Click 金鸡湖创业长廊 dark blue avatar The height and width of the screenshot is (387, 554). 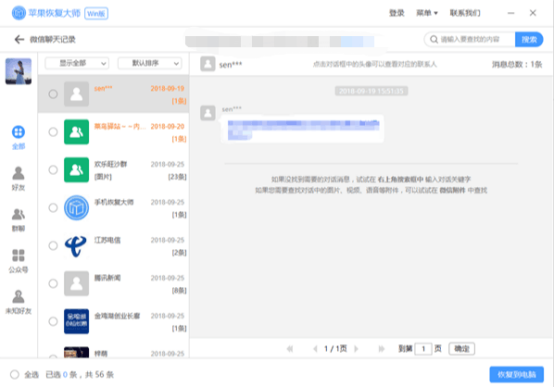click(x=76, y=321)
